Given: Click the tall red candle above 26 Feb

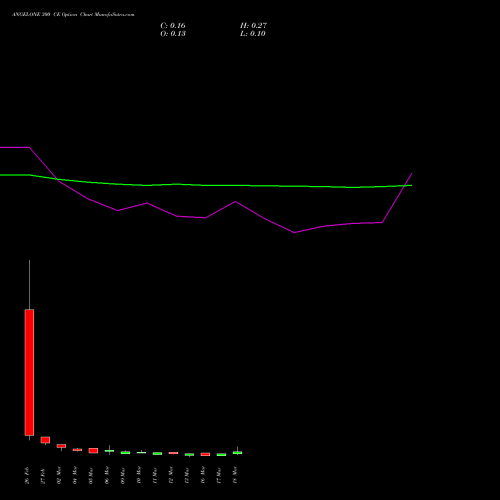Looking at the screenshot, I should pos(29,372).
